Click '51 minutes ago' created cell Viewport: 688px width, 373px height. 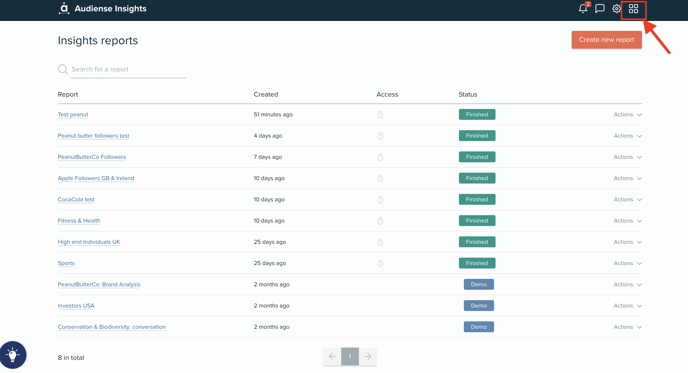(273, 115)
